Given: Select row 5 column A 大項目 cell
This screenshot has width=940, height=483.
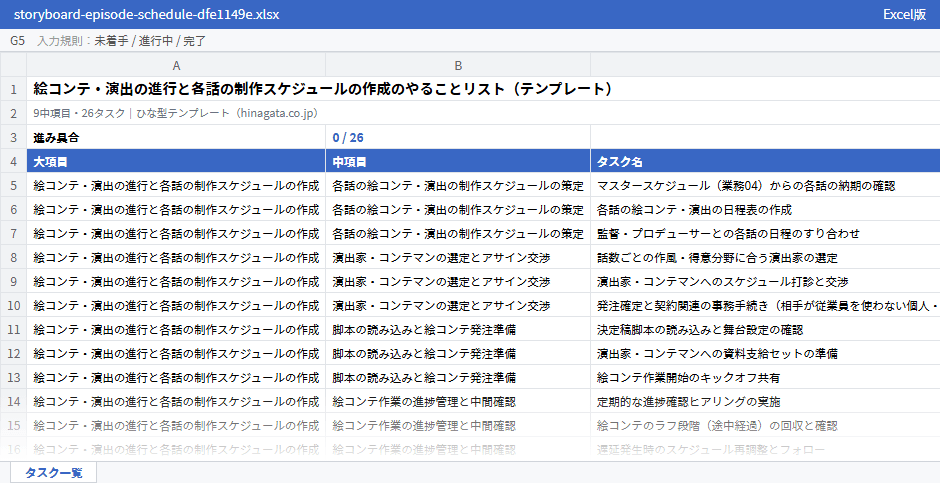Looking at the screenshot, I should tap(176, 186).
